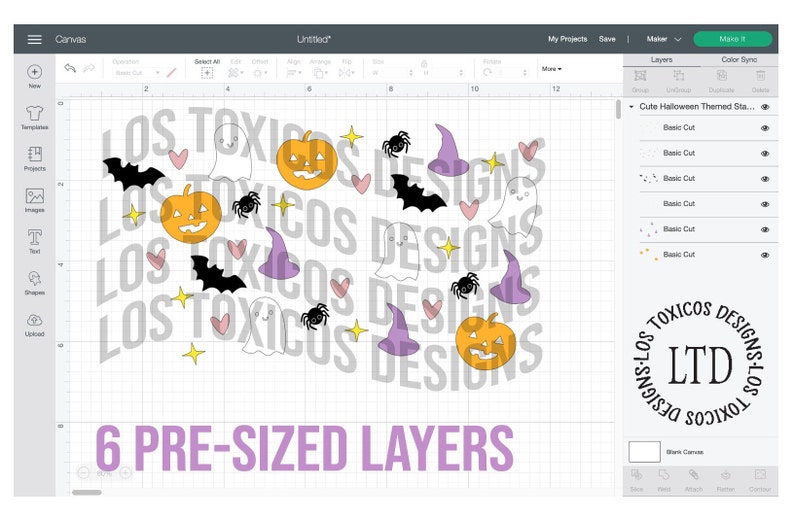Screen dimensions: 794x519
Task: Click the zoom out minus button
Action: click(84, 473)
